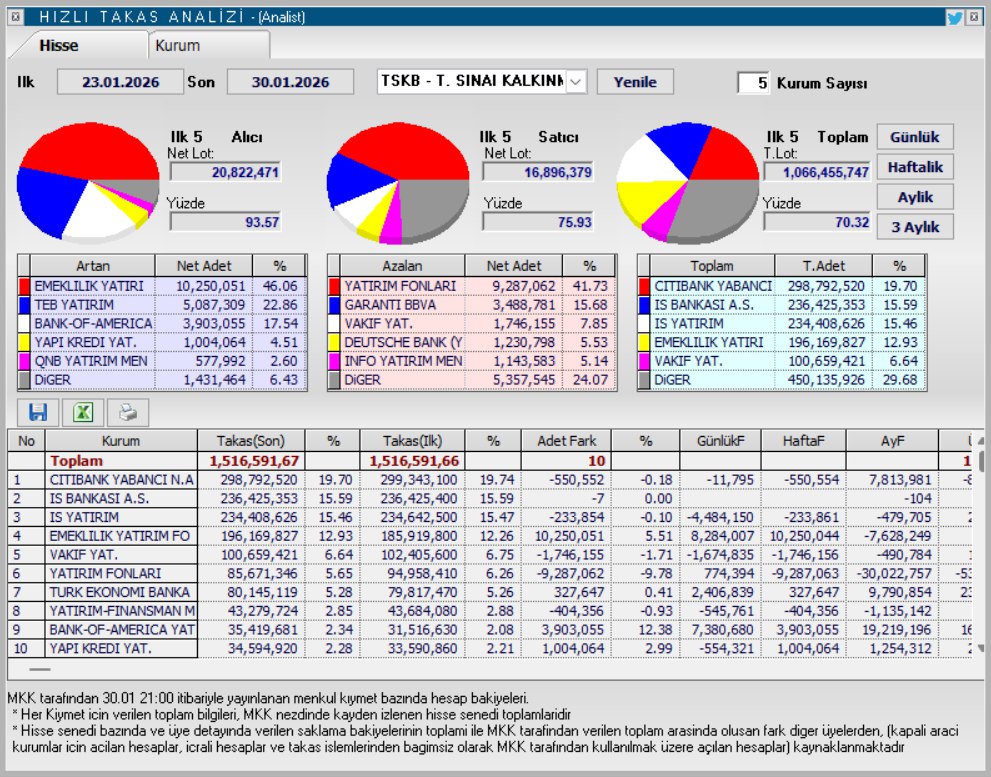Viewport: 991px width, 777px height.
Task: Show daily data with Günlük button
Action: coord(915,137)
